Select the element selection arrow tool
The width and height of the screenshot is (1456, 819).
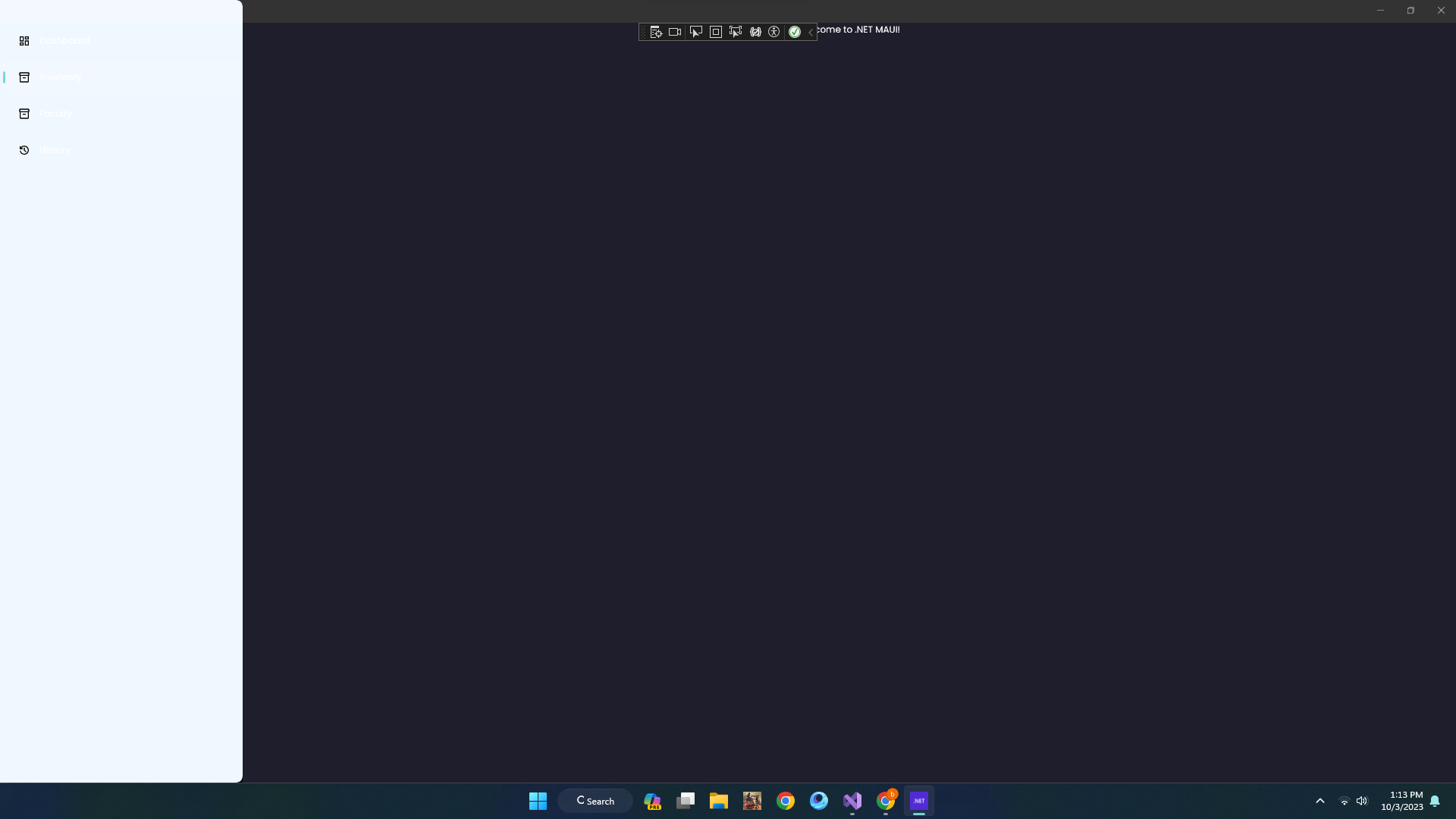pos(695,31)
